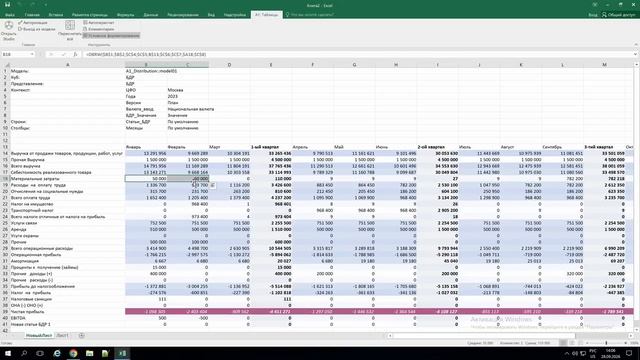Click Выход из модели button
The height and width of the screenshot is (360, 640).
[37, 29]
